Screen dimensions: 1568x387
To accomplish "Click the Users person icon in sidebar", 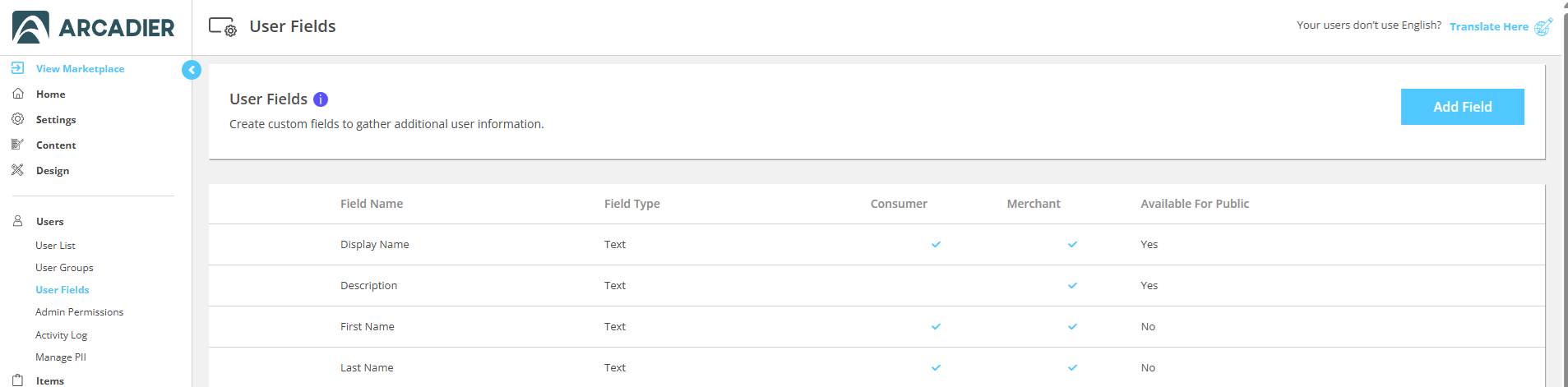I will (17, 221).
